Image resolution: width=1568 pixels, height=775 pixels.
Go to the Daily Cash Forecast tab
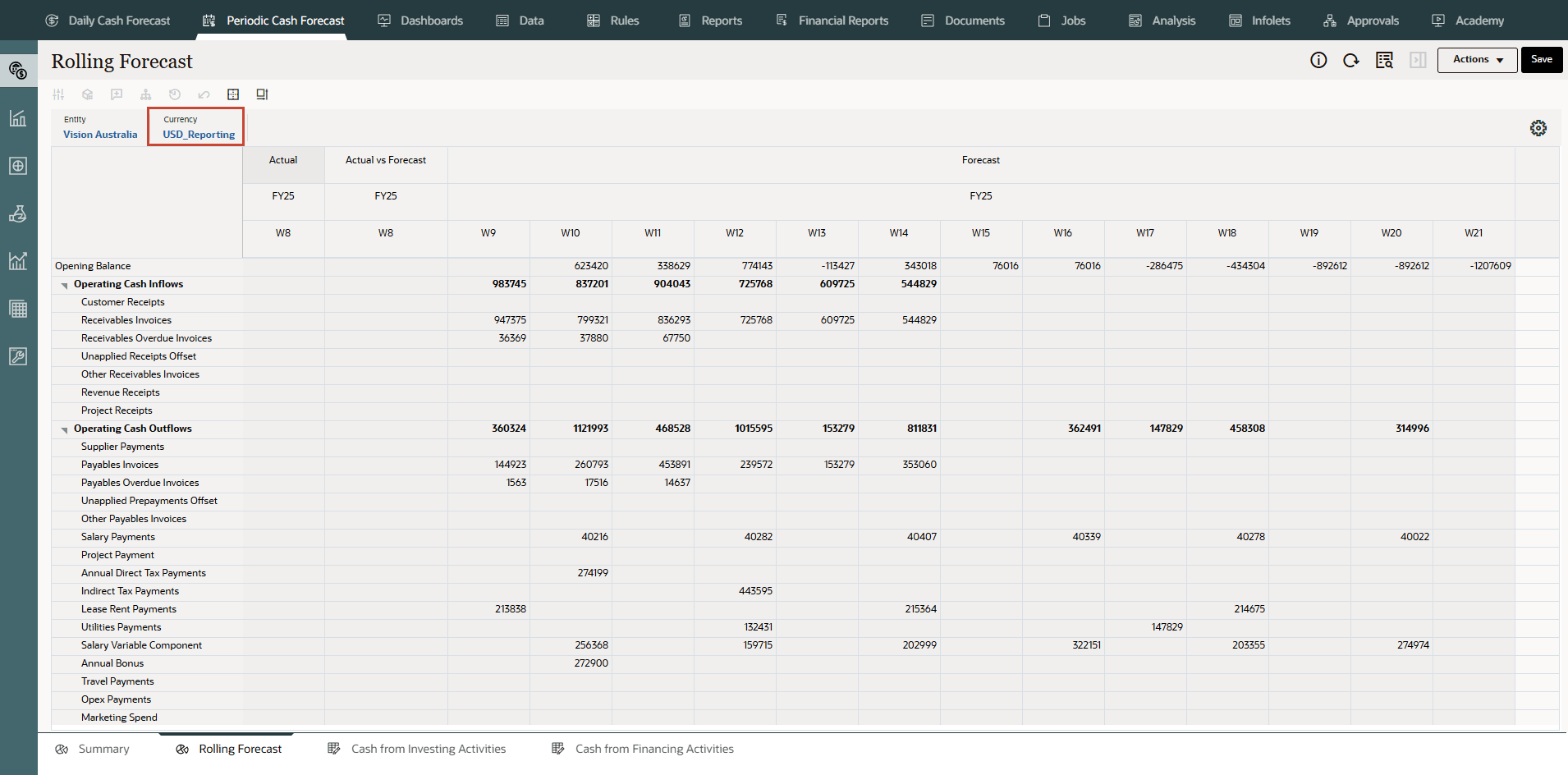[x=108, y=21]
